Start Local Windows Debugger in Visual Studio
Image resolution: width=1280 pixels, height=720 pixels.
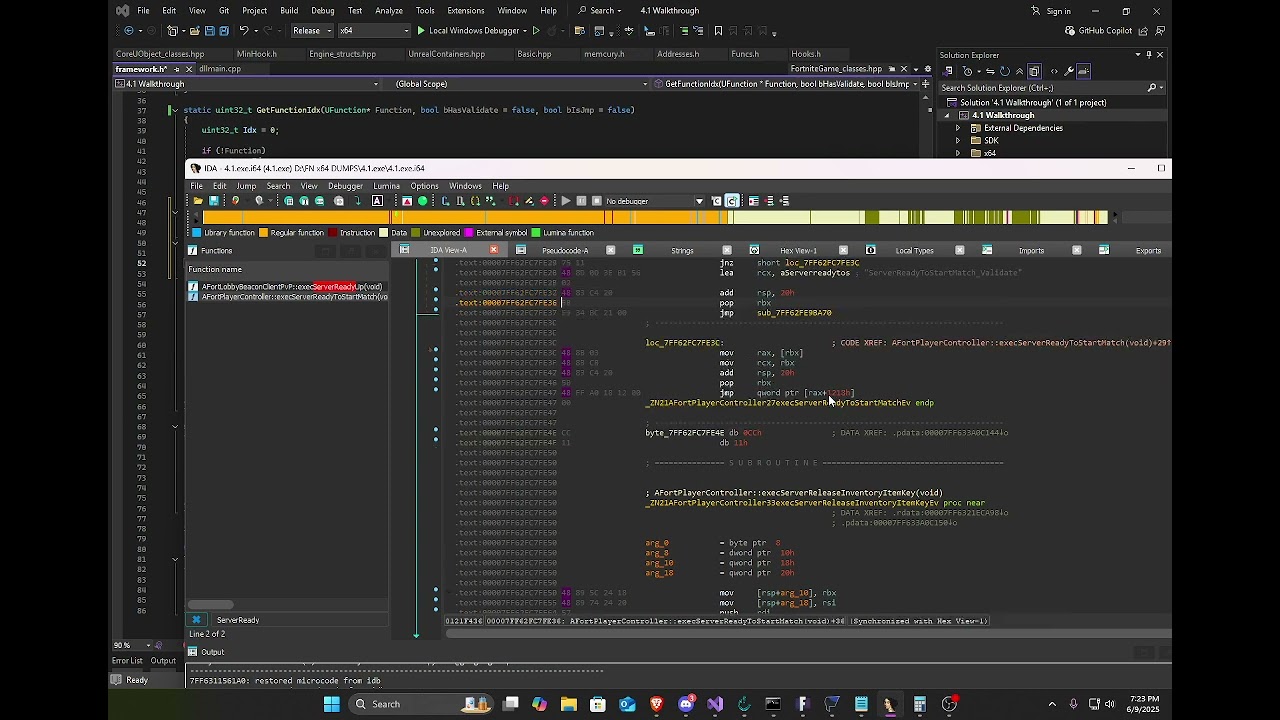469,30
